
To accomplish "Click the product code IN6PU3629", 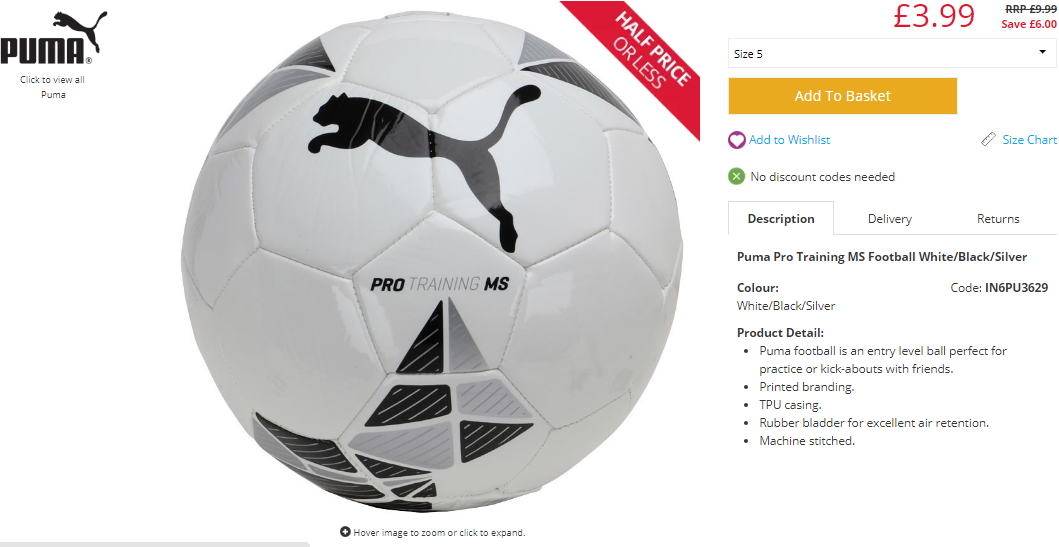I will pyautogui.click(x=1016, y=288).
